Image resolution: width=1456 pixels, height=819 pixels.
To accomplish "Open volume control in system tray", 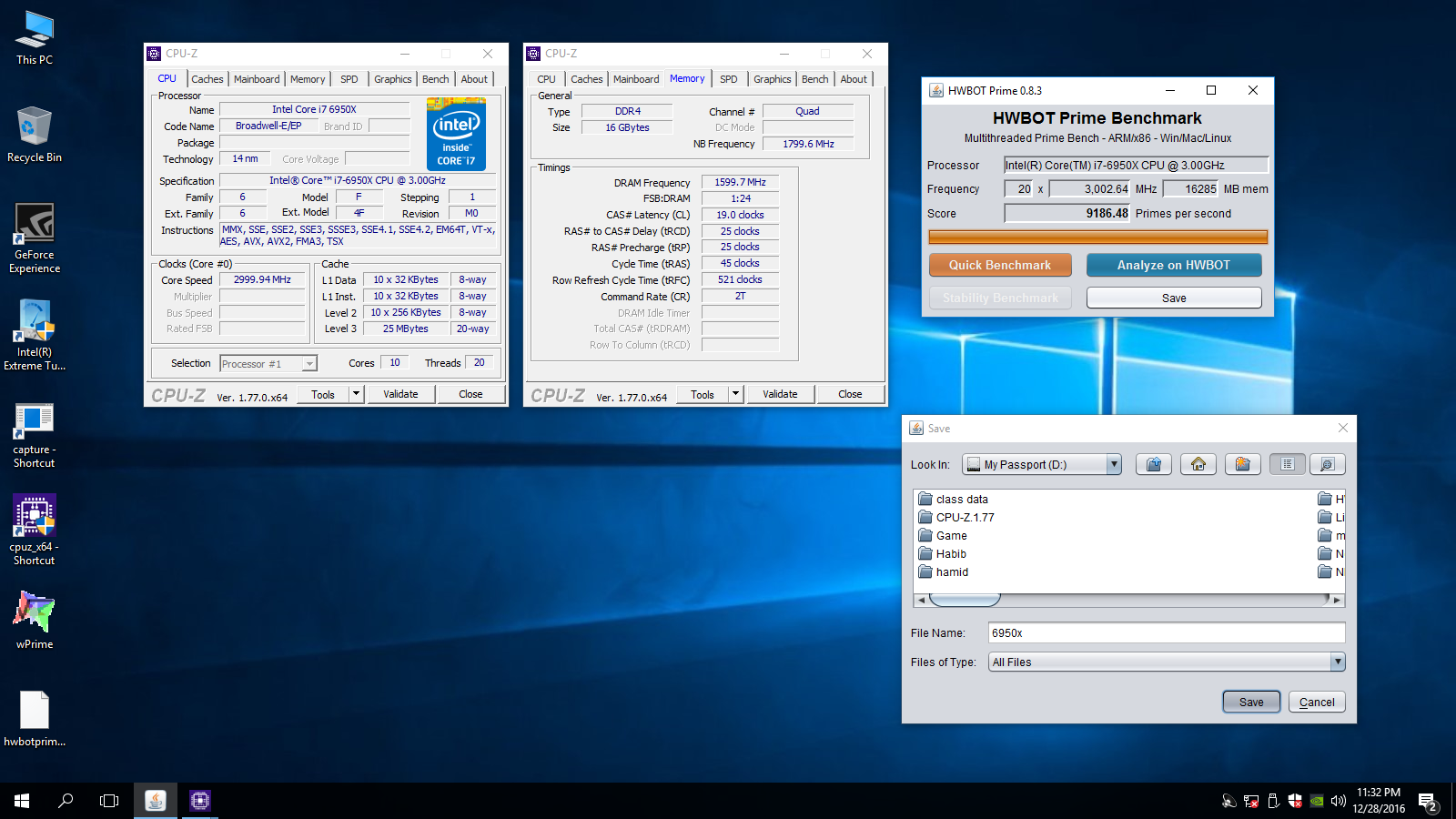I will pyautogui.click(x=1338, y=801).
